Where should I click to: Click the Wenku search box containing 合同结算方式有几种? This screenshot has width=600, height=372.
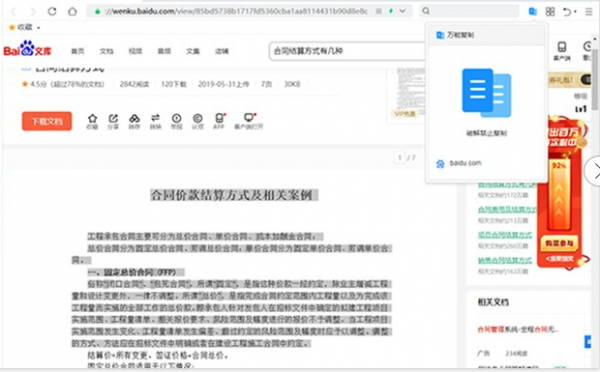coord(347,51)
